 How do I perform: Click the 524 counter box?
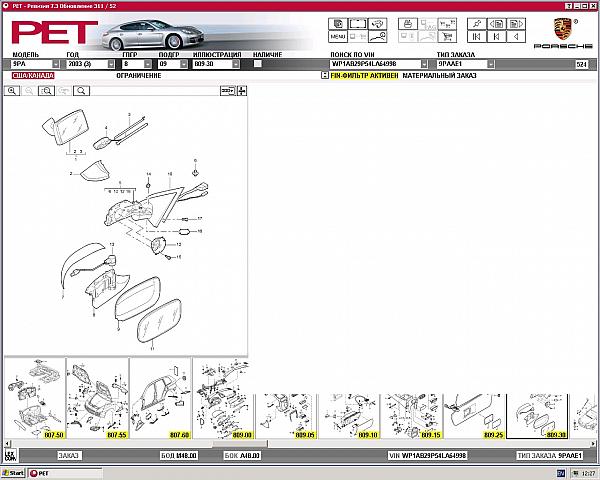[x=581, y=64]
